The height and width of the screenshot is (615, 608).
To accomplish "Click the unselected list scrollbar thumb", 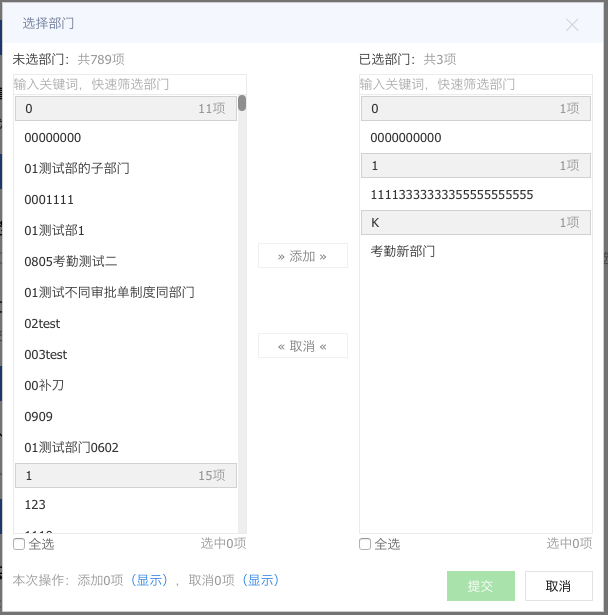I will point(242,102).
